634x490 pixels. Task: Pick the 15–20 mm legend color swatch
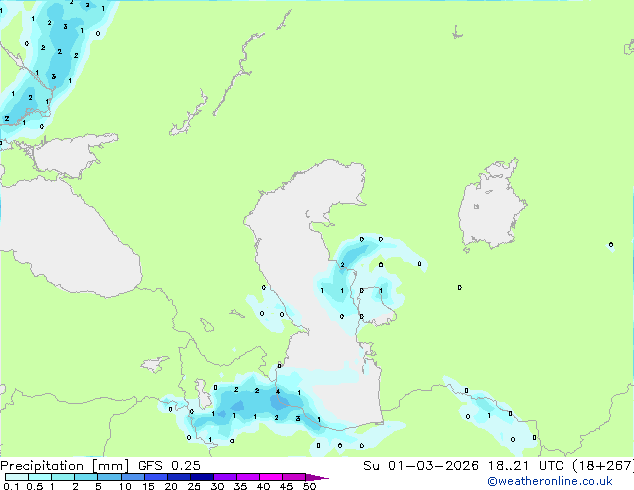(x=155, y=477)
